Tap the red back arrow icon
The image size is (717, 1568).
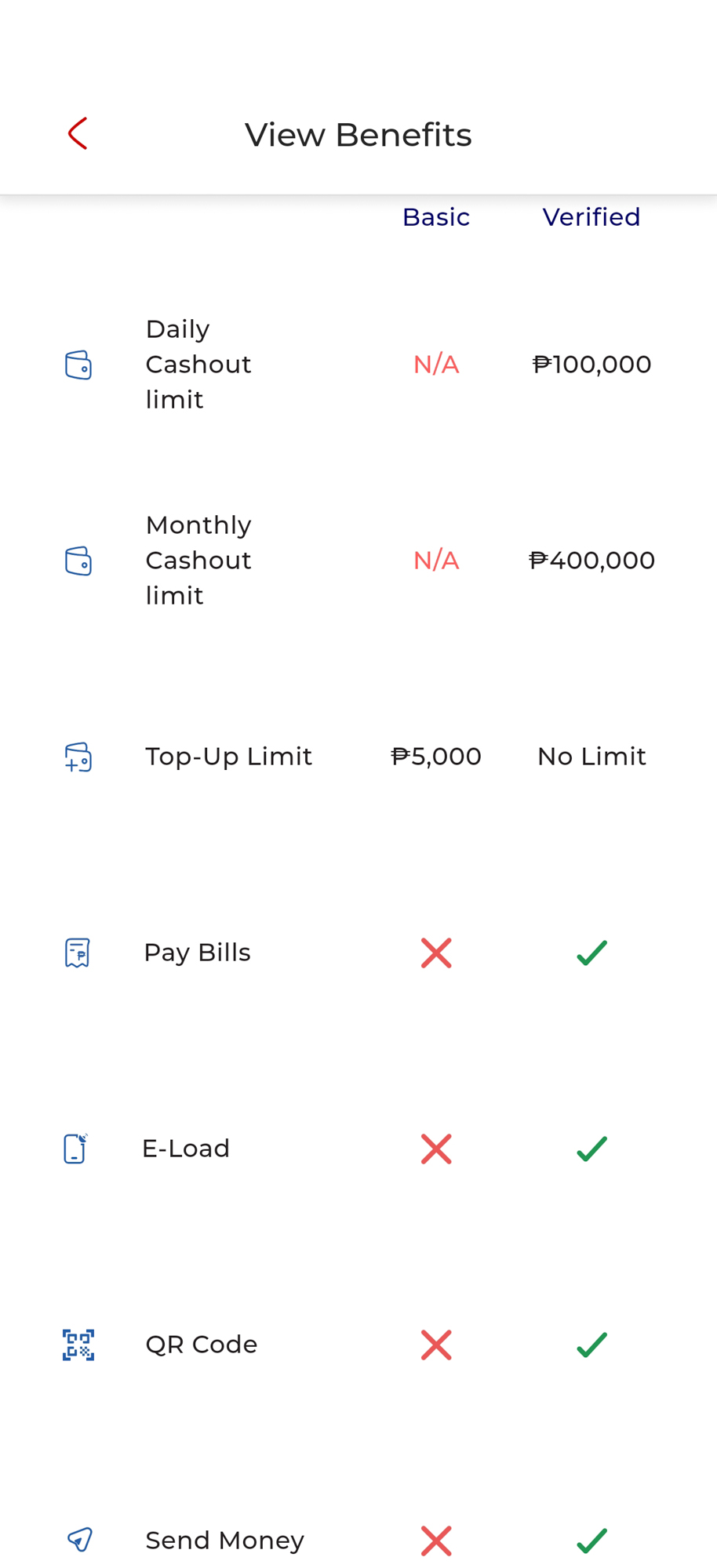pos(78,134)
